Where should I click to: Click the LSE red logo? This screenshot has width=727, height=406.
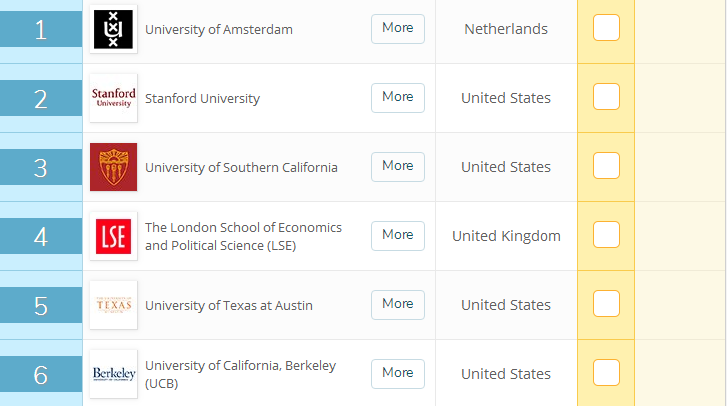point(113,236)
